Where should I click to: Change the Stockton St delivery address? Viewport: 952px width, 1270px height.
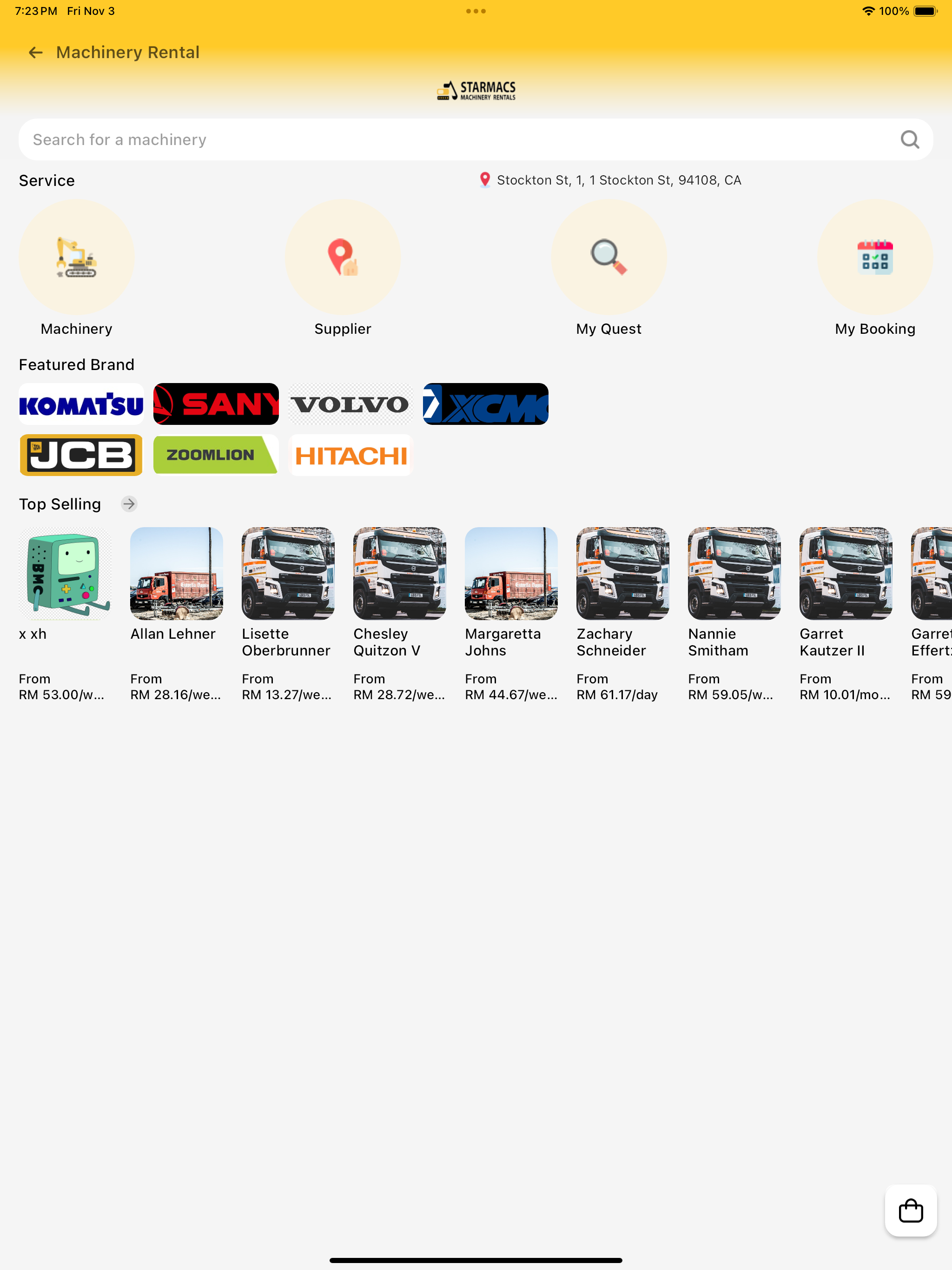click(x=619, y=180)
